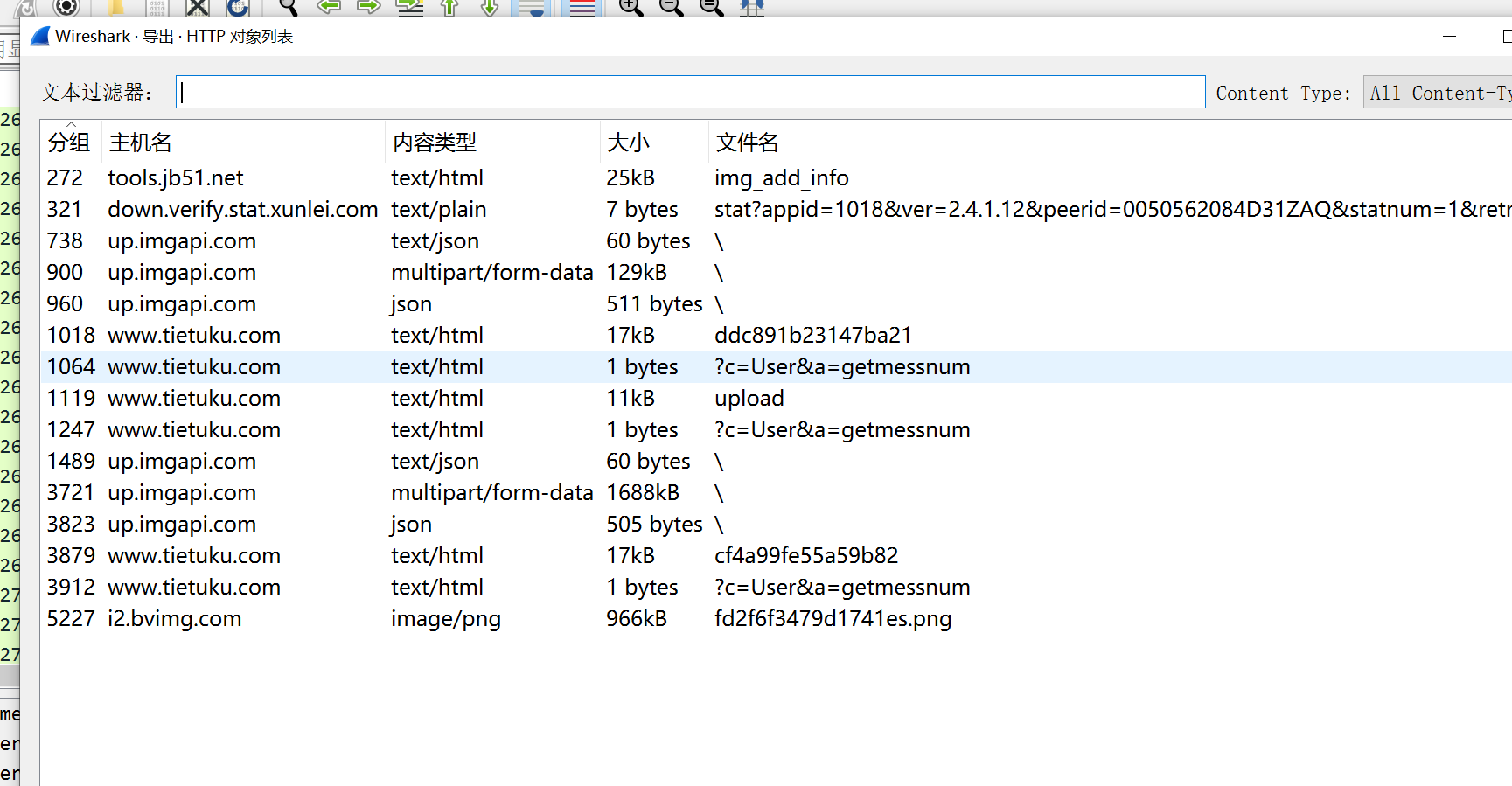Image resolution: width=1512 pixels, height=786 pixels.
Task: Select packet 1247 row
Action: click(777, 430)
